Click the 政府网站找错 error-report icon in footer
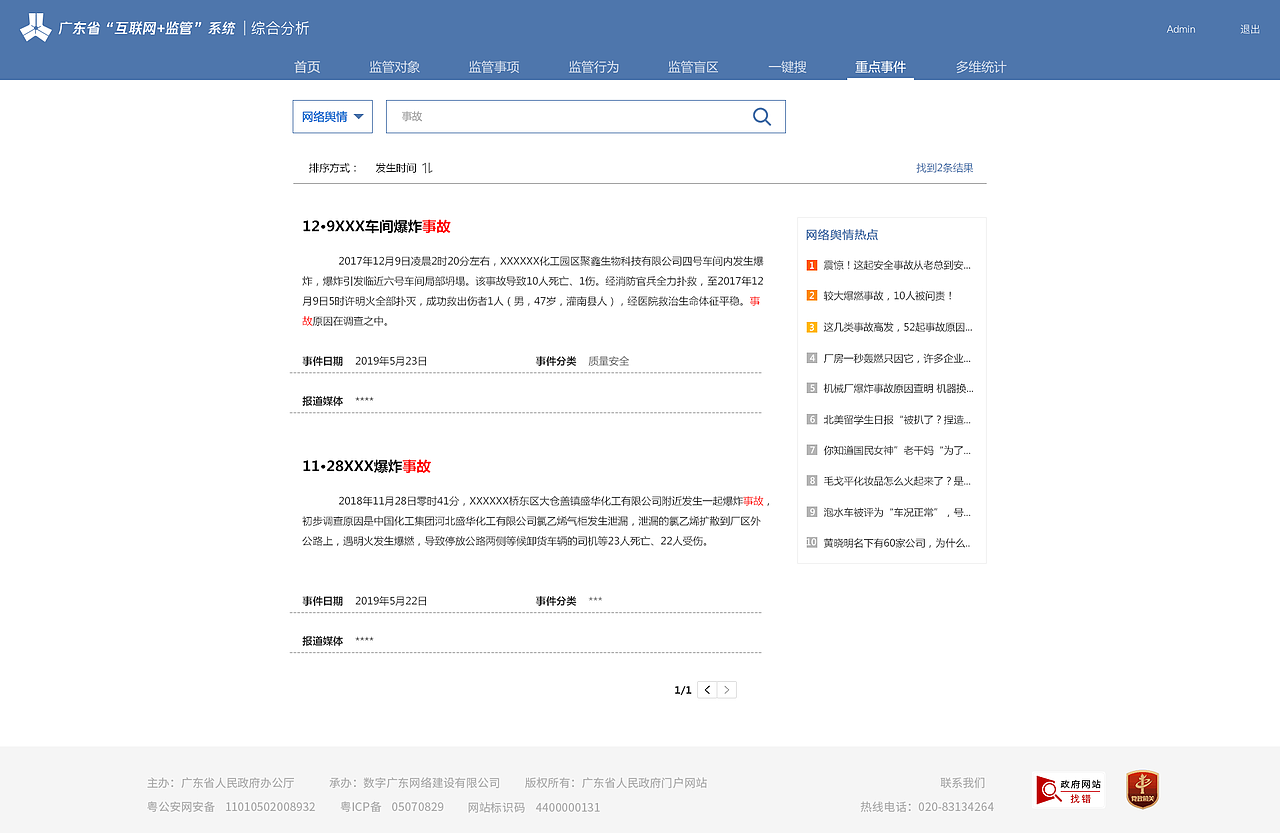Image resolution: width=1280 pixels, height=833 pixels. pyautogui.click(x=1069, y=789)
